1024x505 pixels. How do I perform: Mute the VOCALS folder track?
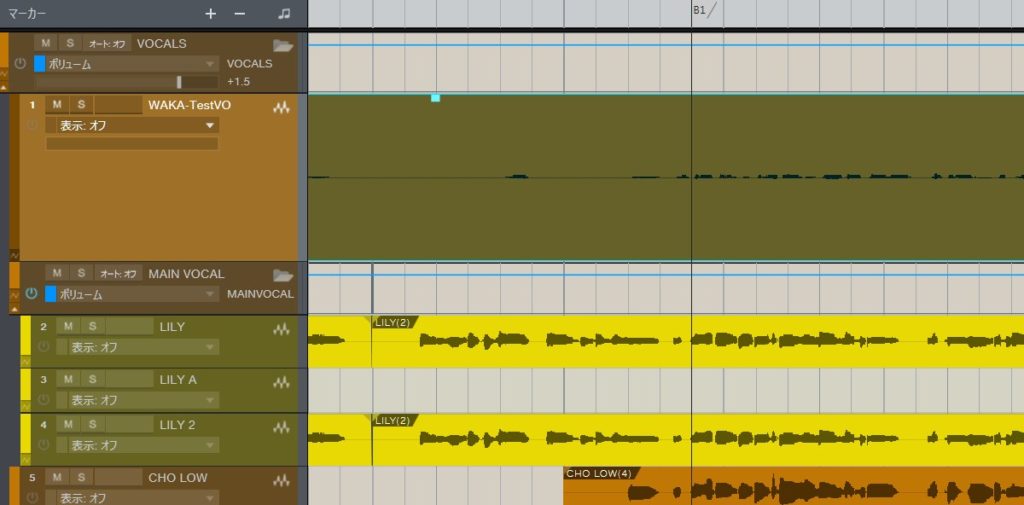(x=46, y=43)
